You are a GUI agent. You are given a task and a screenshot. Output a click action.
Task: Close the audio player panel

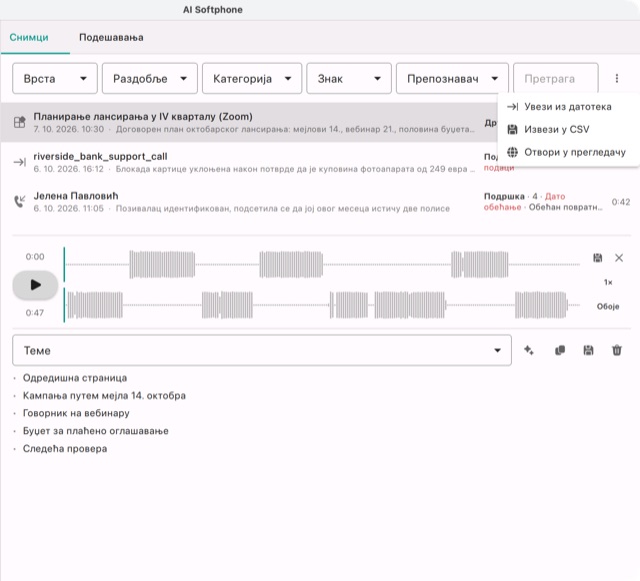(619, 258)
